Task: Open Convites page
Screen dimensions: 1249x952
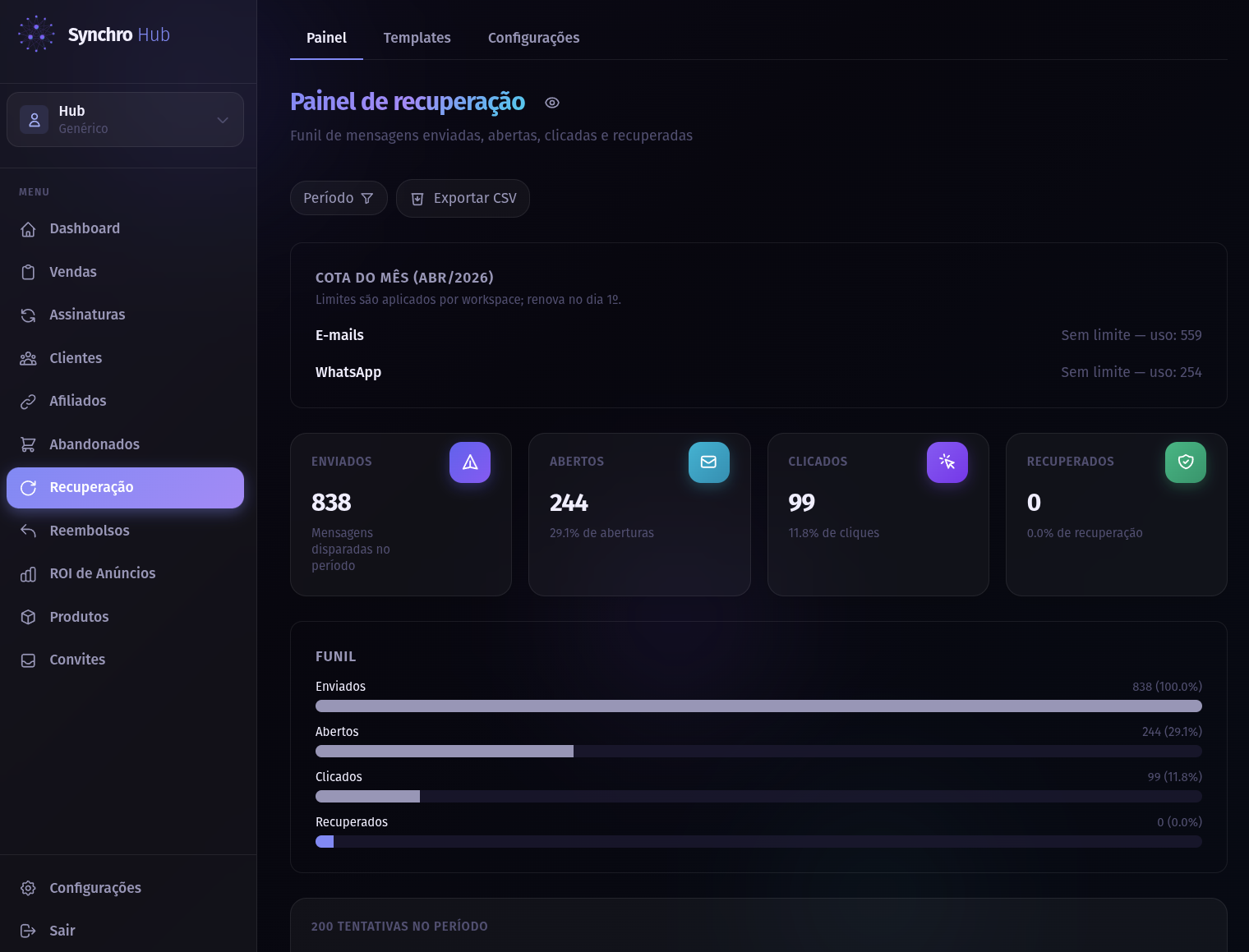Action: click(x=125, y=660)
